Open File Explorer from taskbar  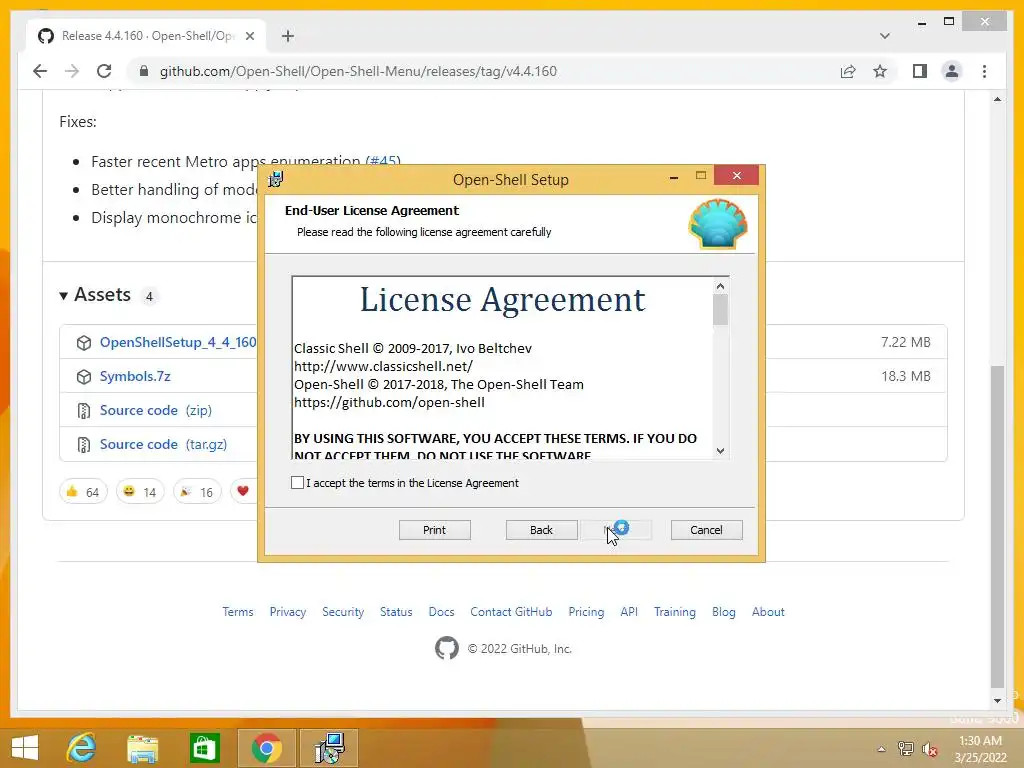[x=143, y=748]
